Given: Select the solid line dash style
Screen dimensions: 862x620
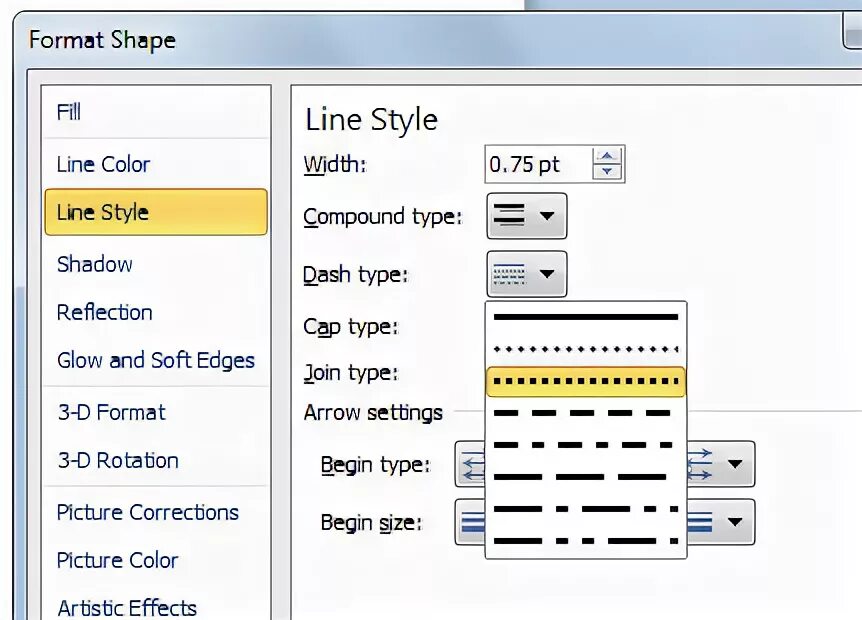Looking at the screenshot, I should [x=585, y=317].
